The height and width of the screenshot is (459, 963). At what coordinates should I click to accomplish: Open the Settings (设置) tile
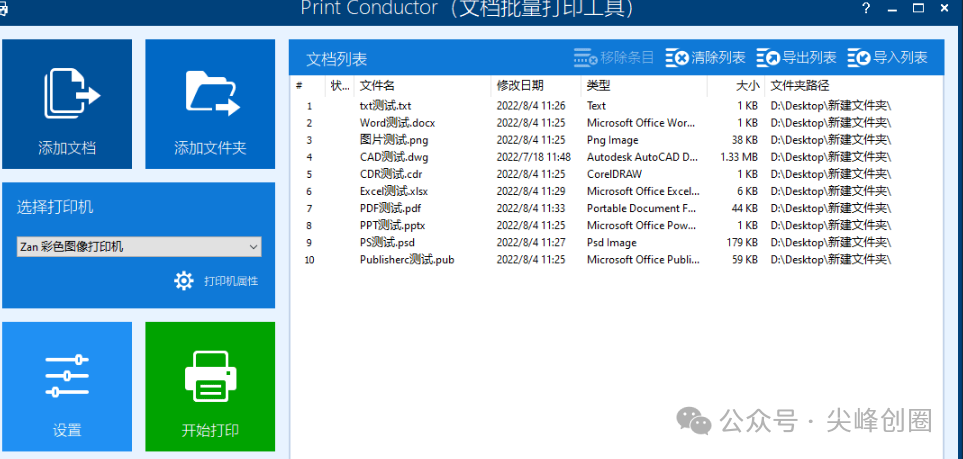[67, 386]
